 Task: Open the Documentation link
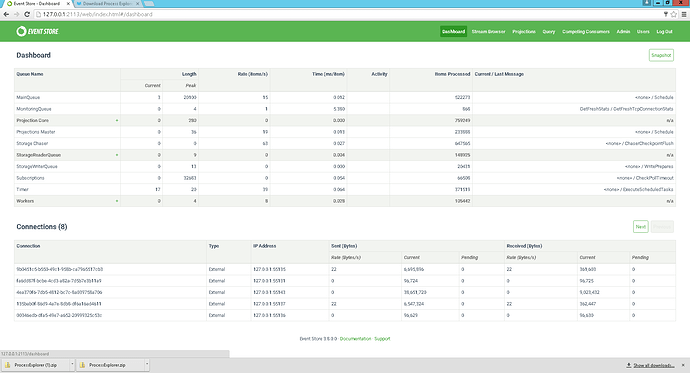click(356, 339)
